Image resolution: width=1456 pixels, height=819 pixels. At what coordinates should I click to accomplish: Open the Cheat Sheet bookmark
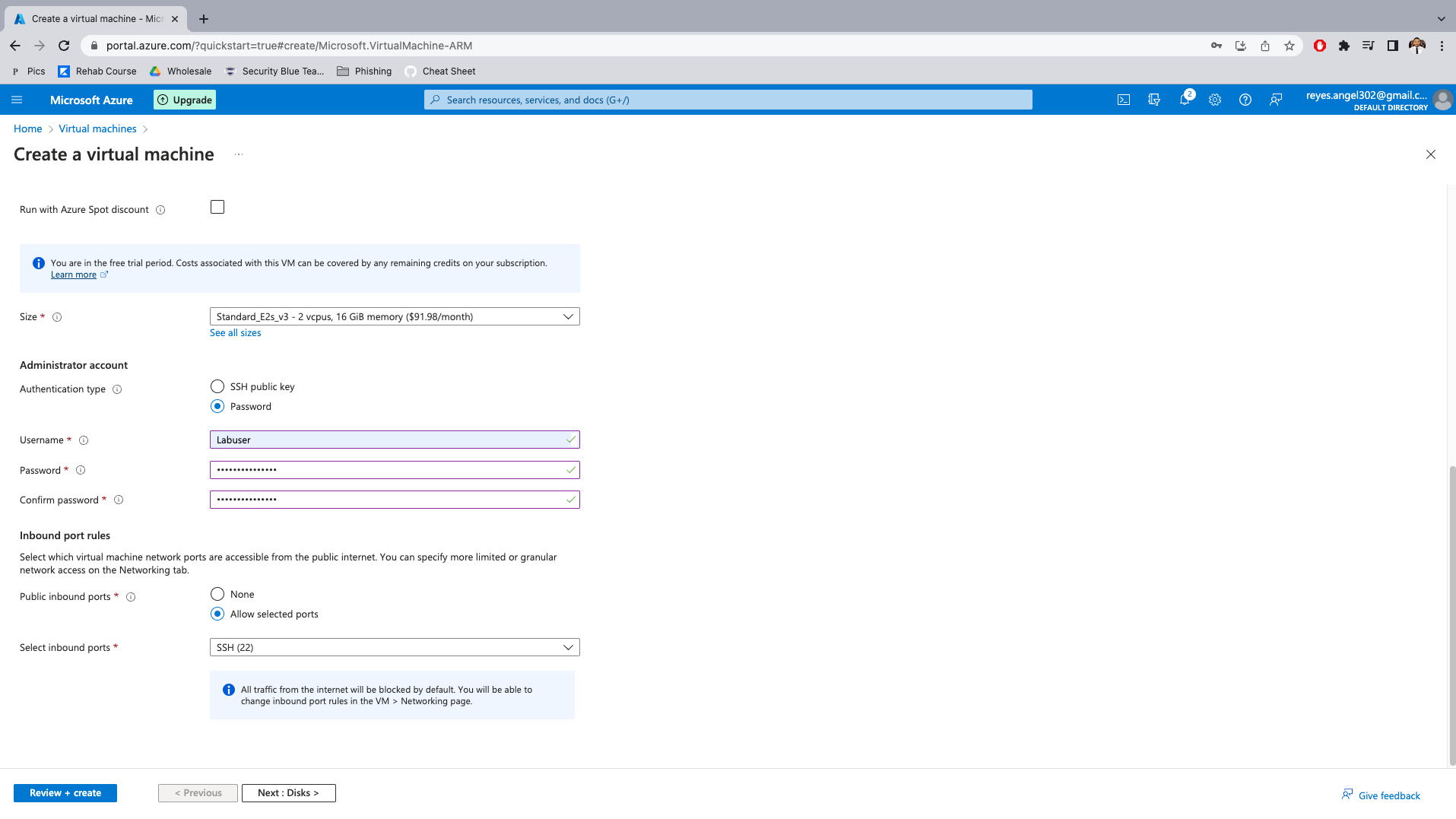click(x=439, y=71)
